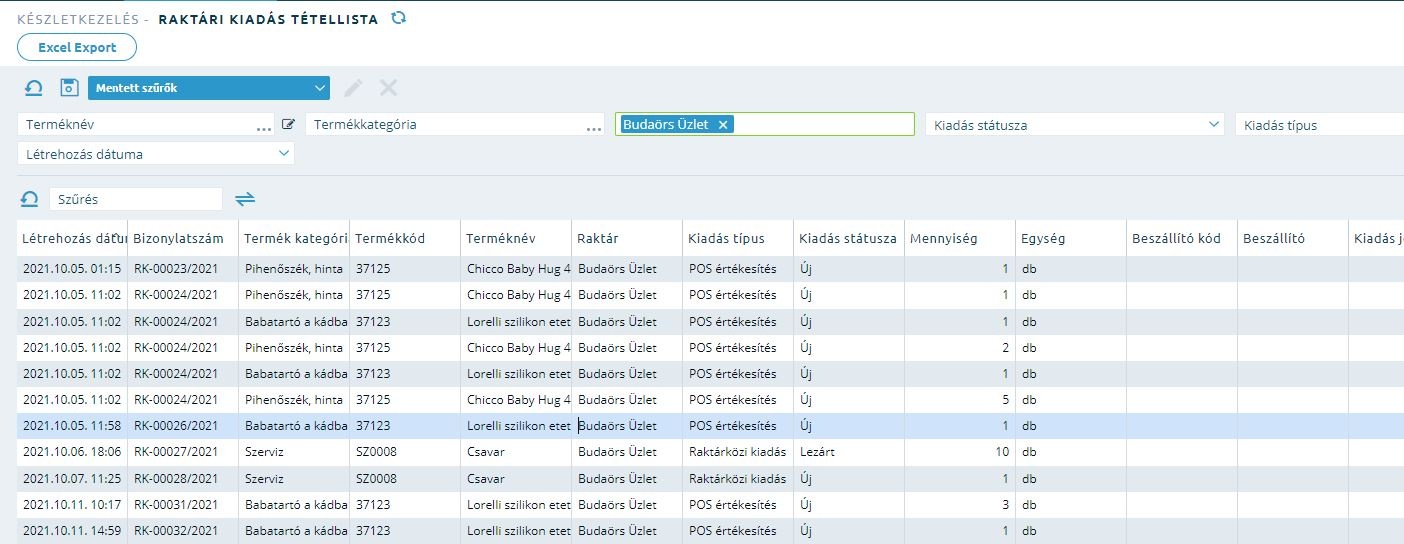The width and height of the screenshot is (1404, 544).
Task: Delete saved filter with the X icon
Action: (x=388, y=88)
